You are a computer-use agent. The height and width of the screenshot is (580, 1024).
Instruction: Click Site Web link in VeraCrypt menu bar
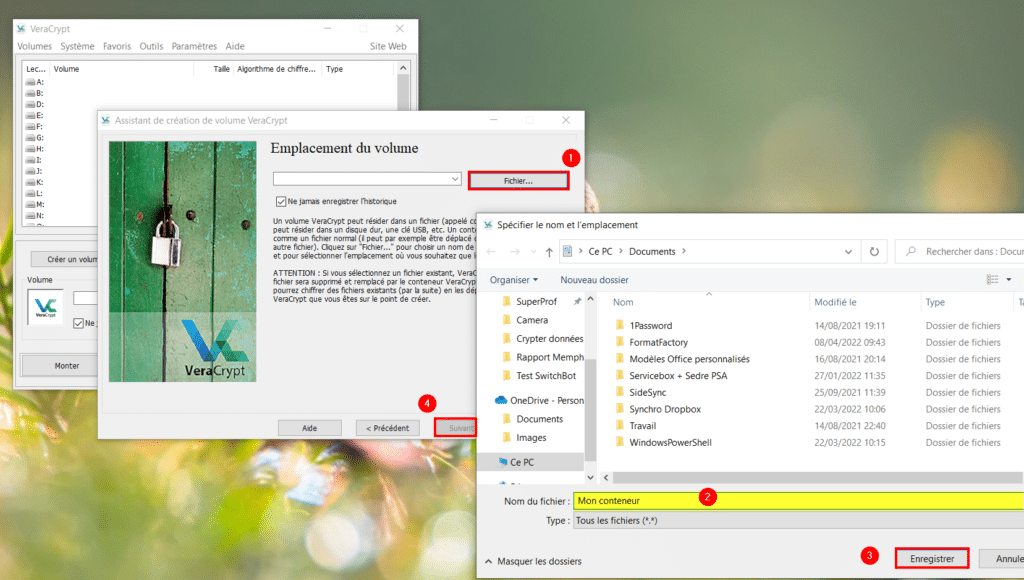click(x=388, y=46)
